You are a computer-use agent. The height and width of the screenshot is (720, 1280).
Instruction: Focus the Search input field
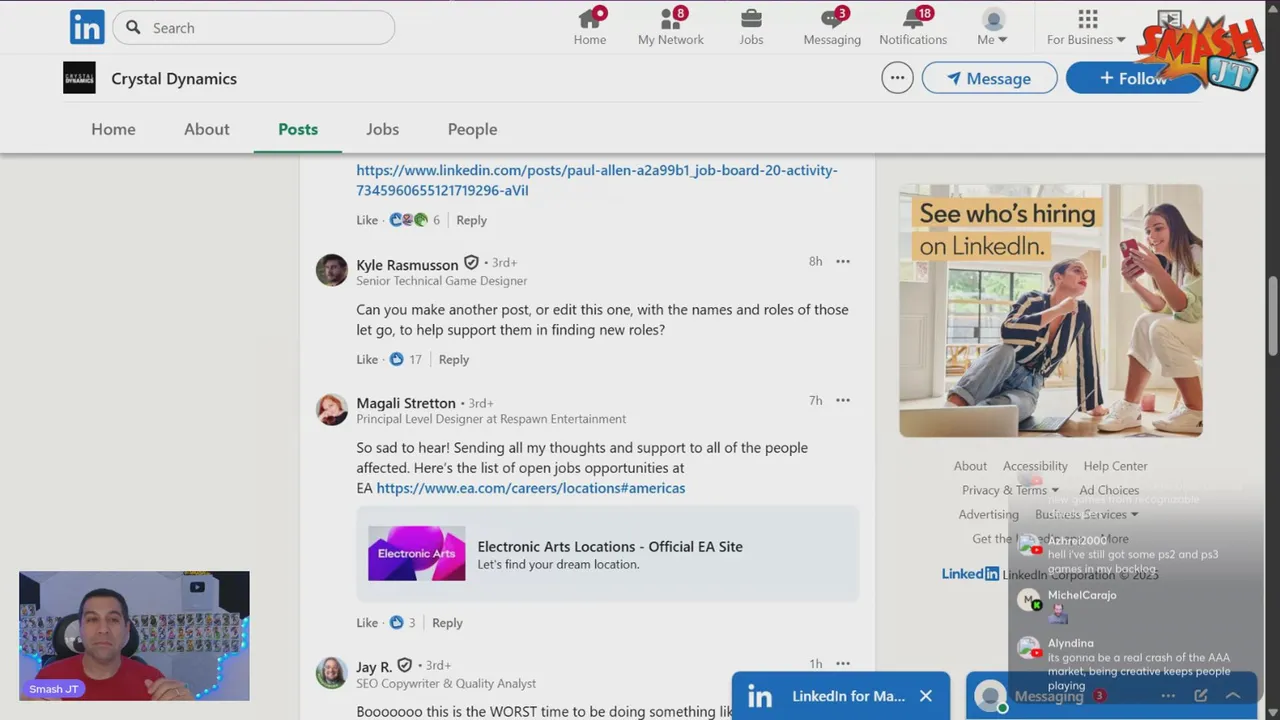(x=254, y=28)
